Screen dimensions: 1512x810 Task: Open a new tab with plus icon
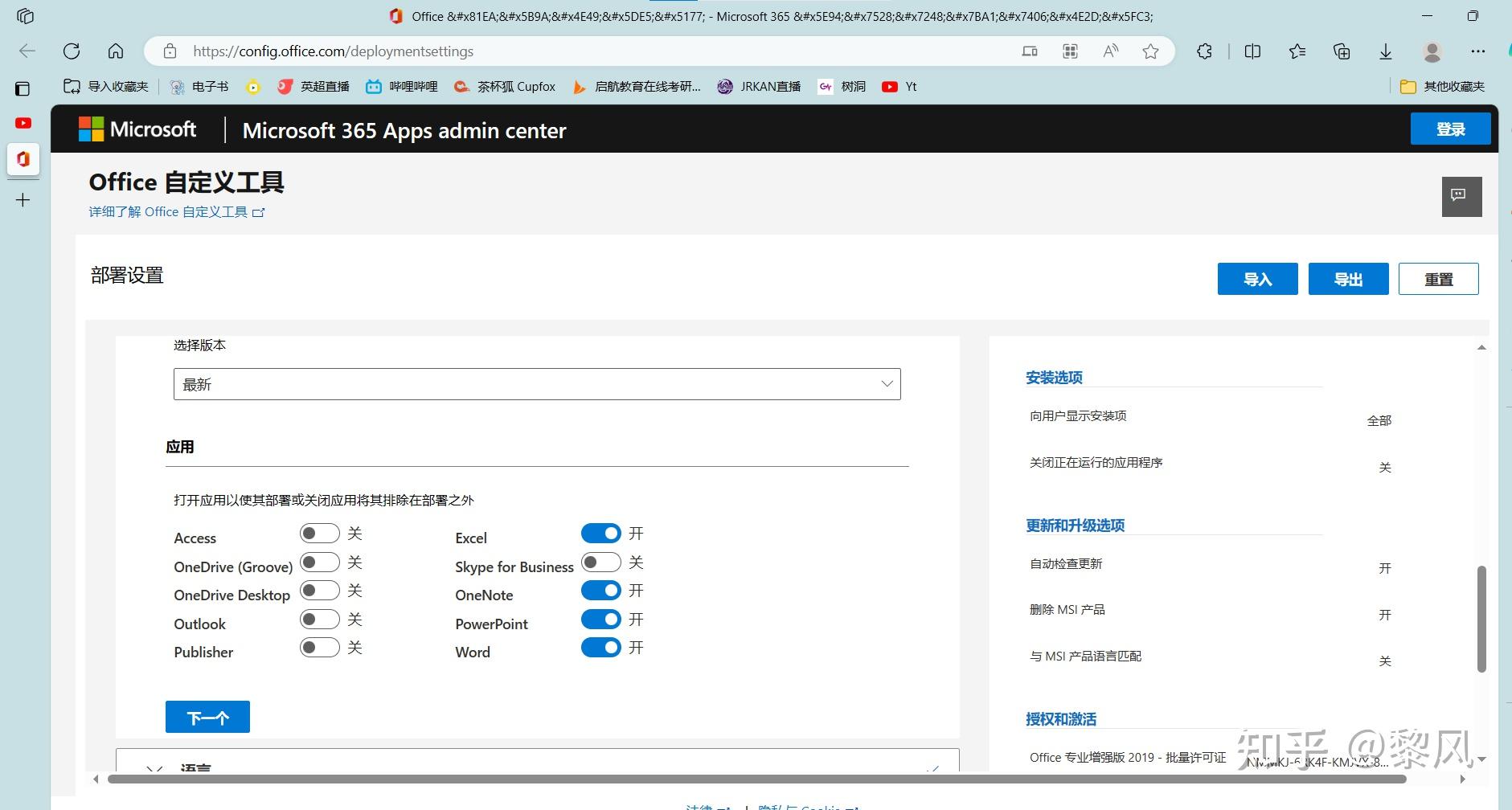(23, 200)
